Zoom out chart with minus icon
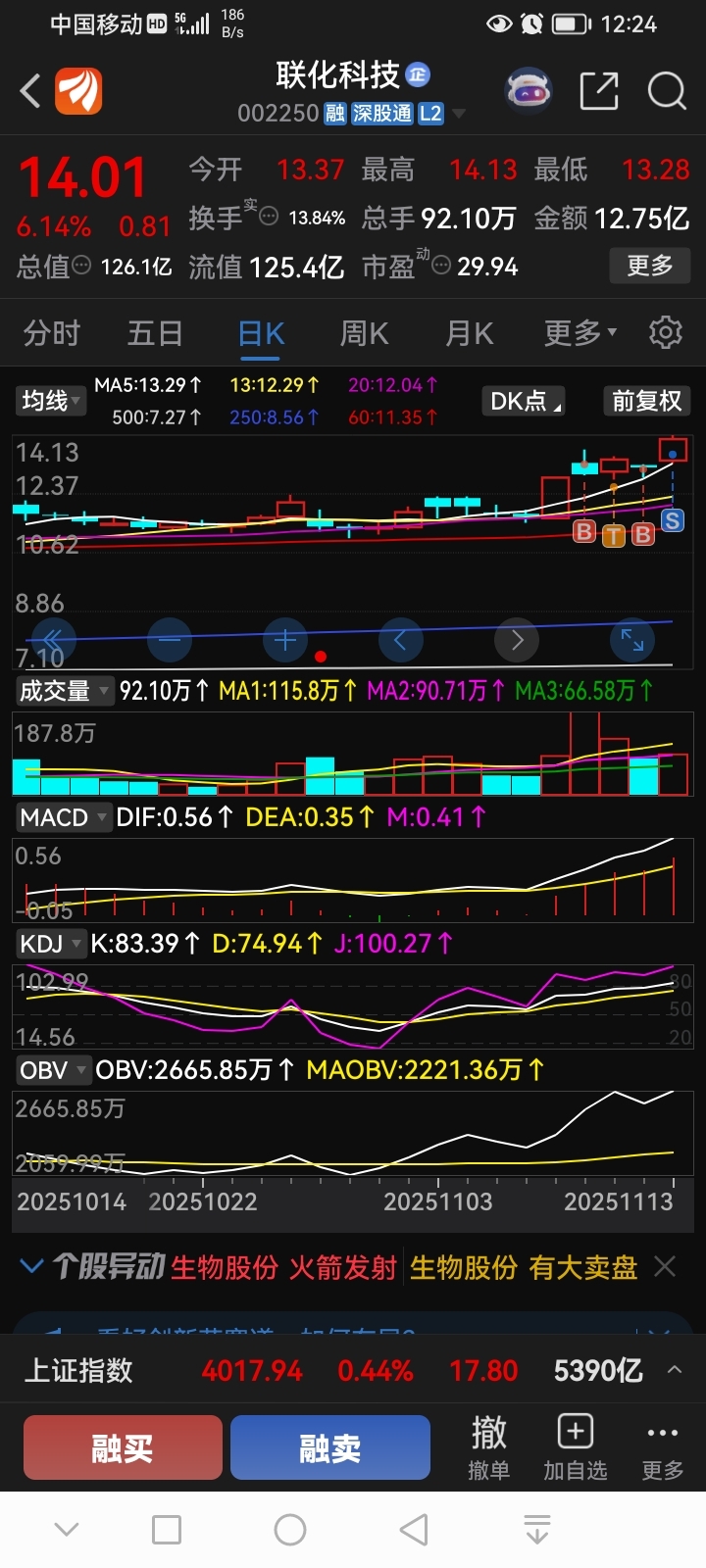This screenshot has height=1568, width=706. [x=170, y=640]
